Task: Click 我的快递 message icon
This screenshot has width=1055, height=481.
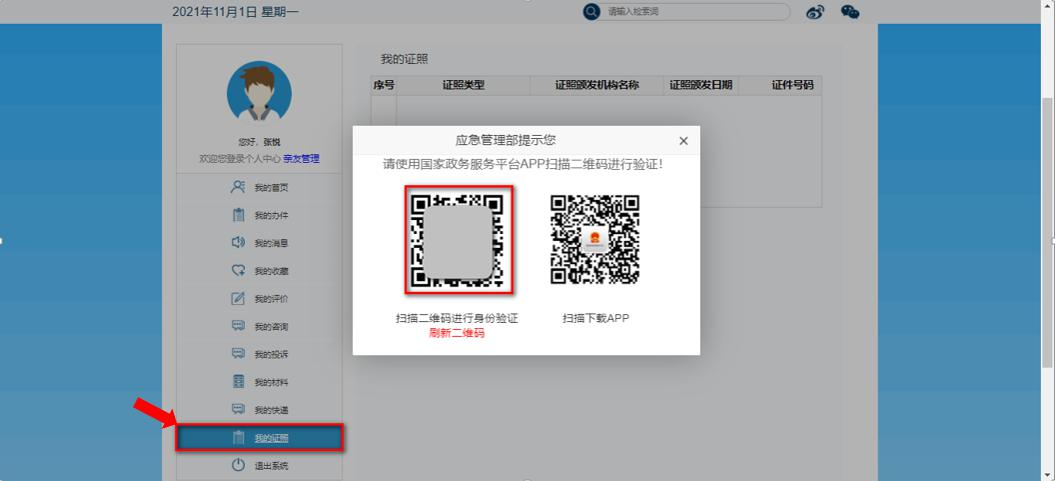Action: 238,409
